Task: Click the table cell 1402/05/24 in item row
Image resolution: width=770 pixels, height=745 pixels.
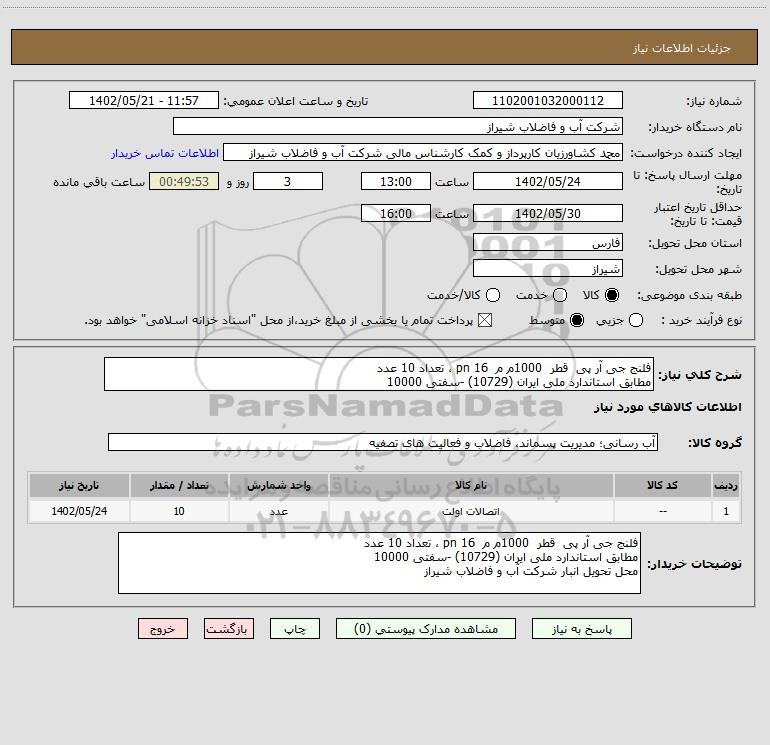Action: [79, 511]
